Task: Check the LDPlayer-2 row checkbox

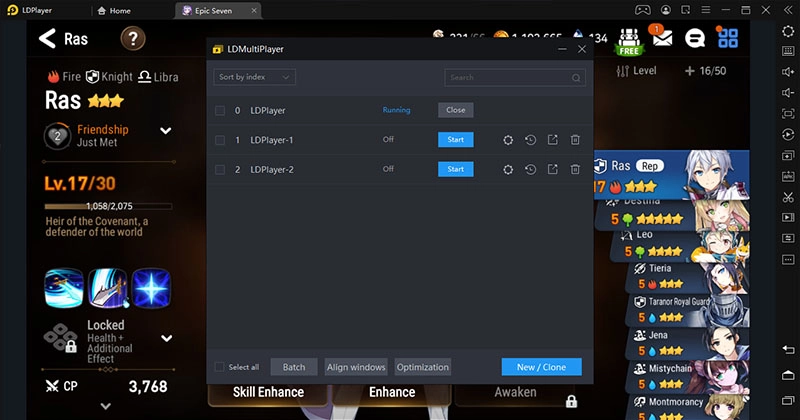Action: click(220, 170)
